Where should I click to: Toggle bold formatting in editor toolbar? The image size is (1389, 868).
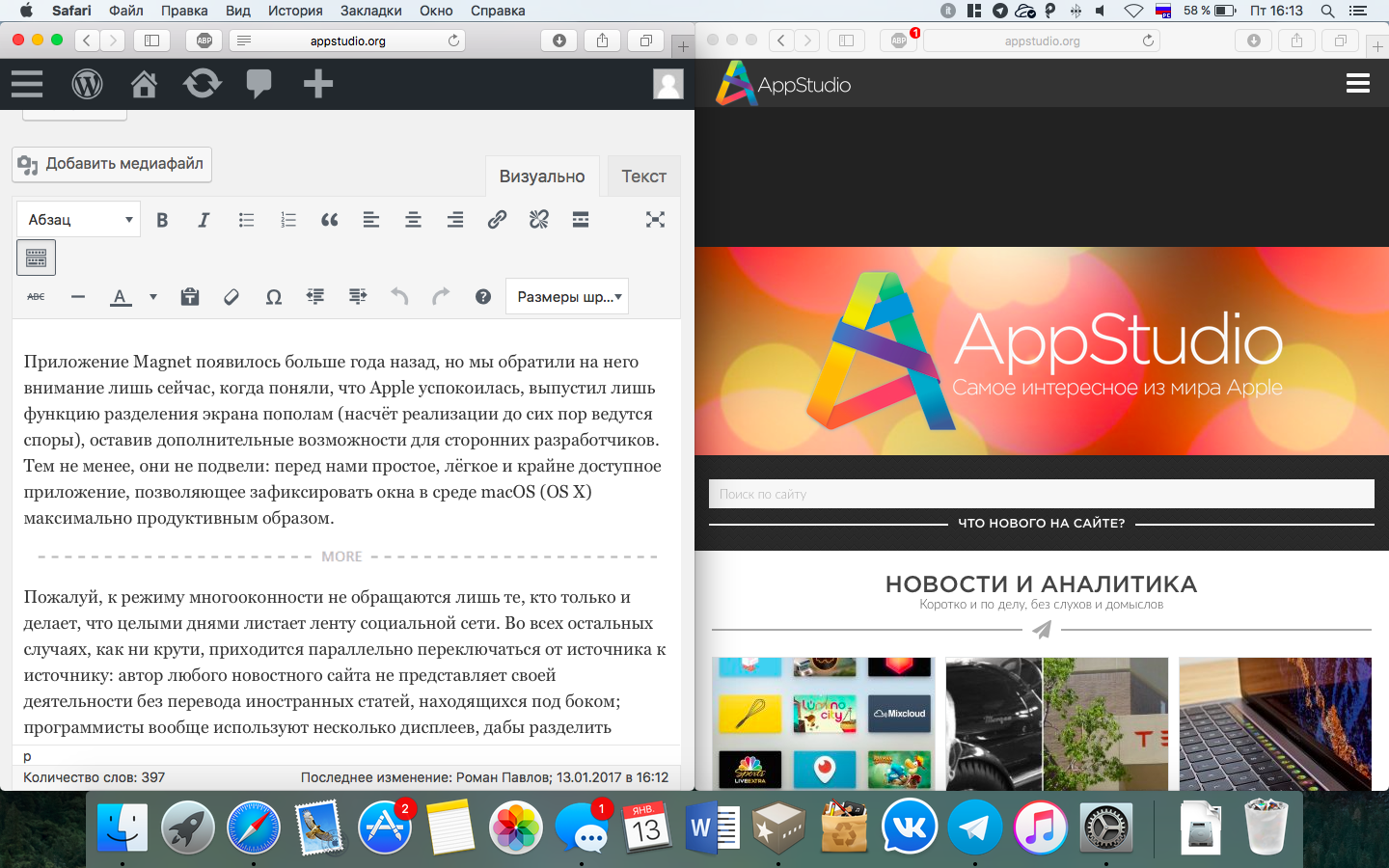point(162,220)
